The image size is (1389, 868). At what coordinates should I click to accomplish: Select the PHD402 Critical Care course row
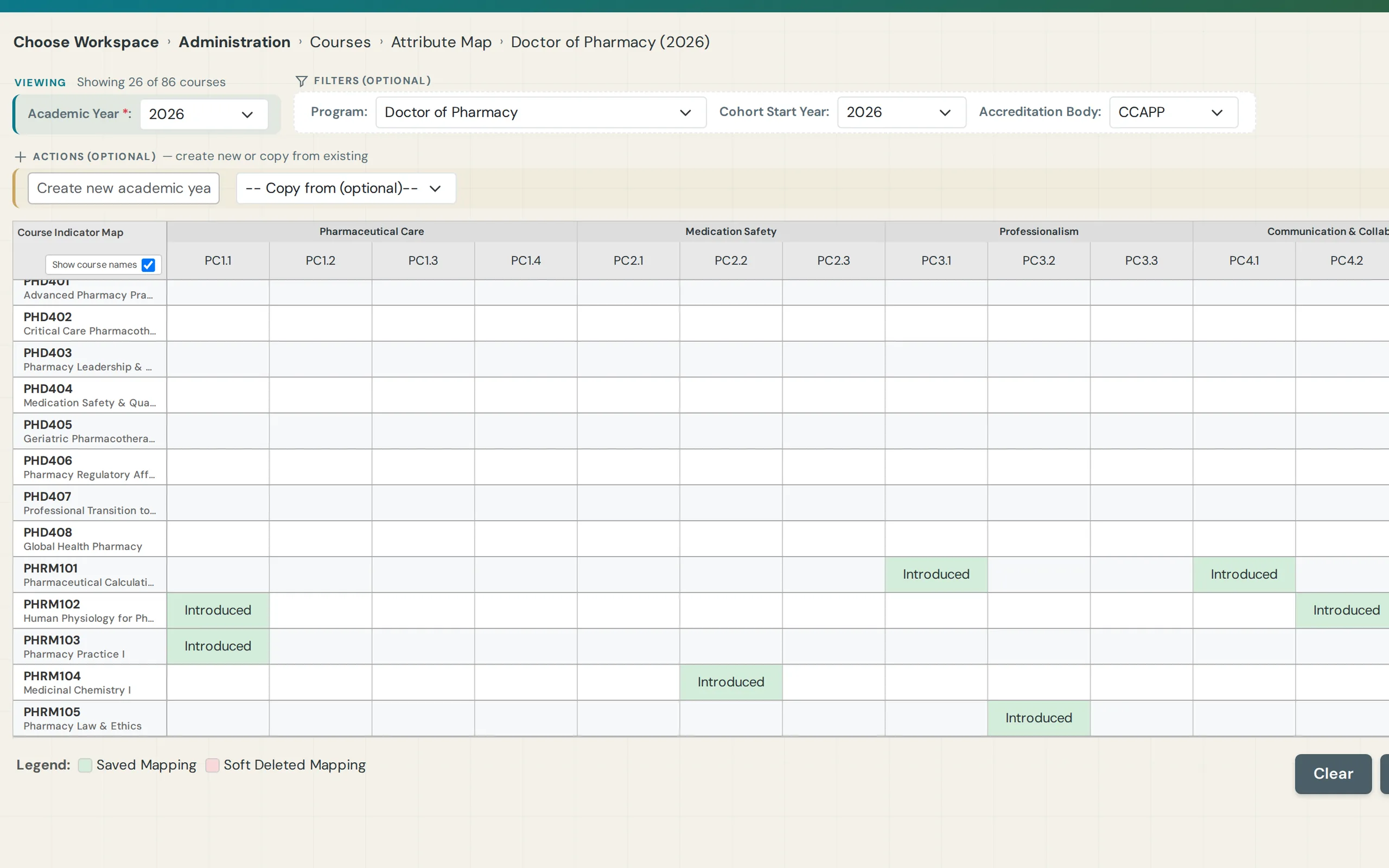tap(90, 323)
